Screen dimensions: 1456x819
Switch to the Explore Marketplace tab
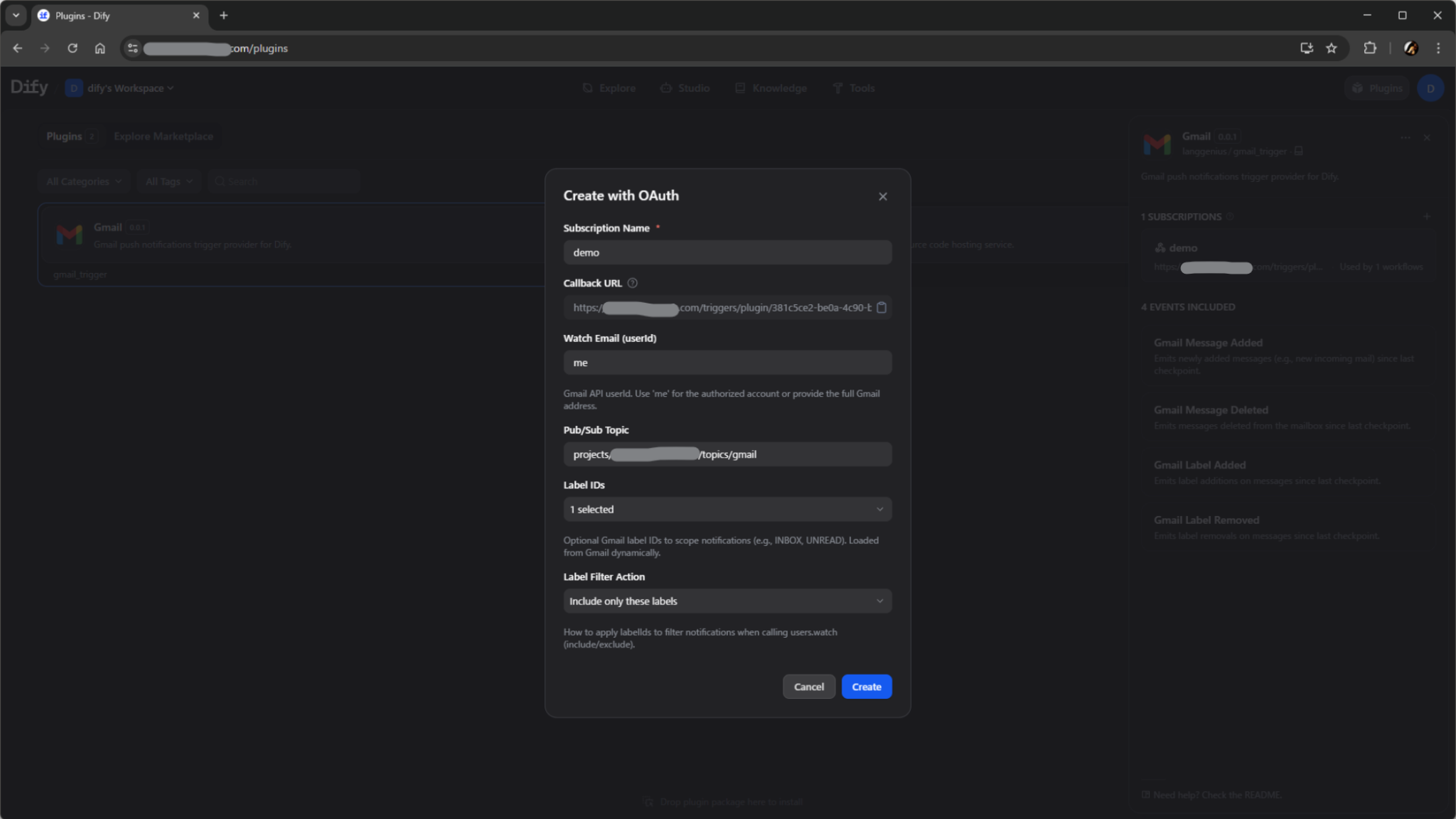coord(164,136)
